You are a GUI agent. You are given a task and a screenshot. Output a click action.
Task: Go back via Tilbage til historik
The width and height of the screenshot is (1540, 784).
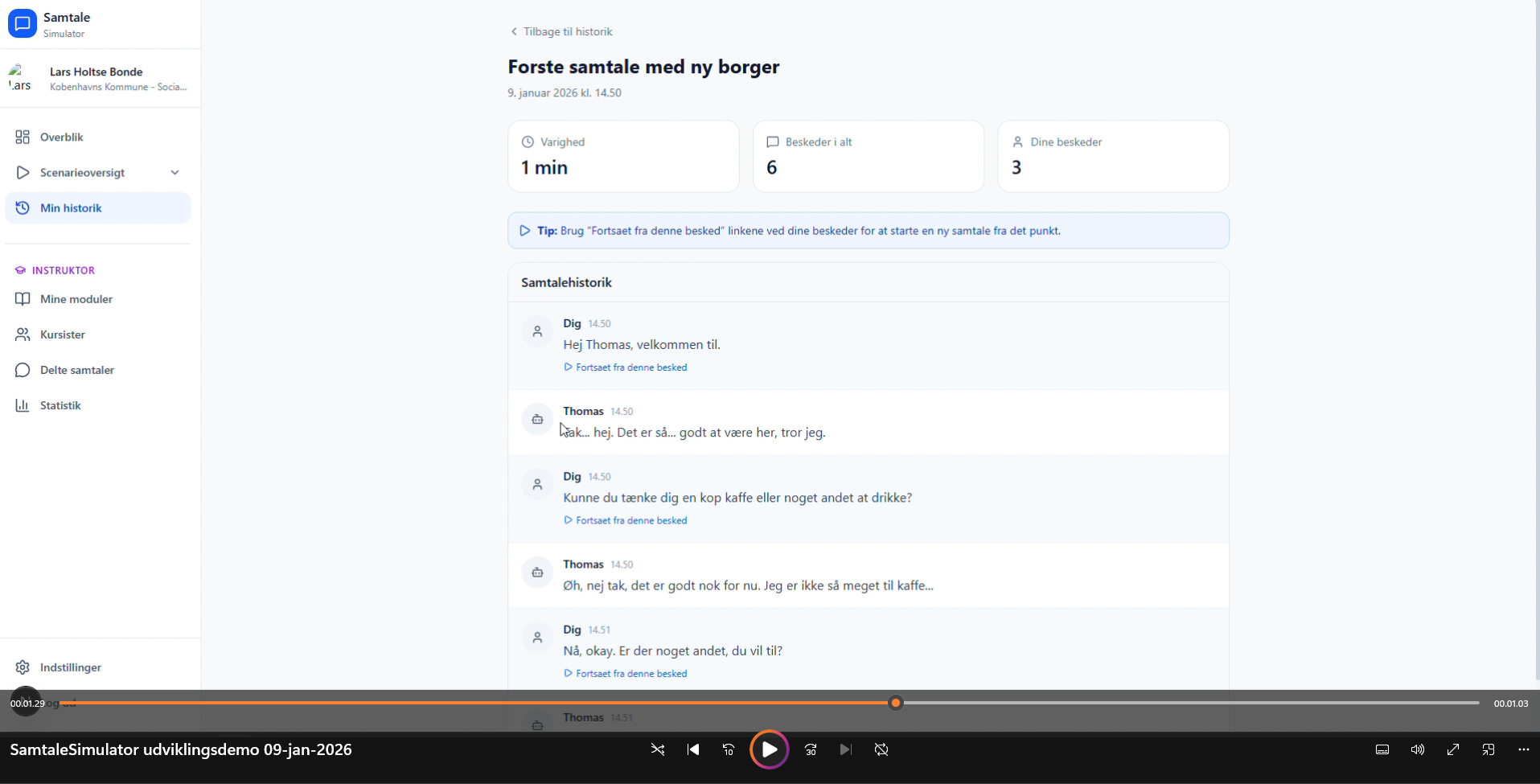coord(561,32)
